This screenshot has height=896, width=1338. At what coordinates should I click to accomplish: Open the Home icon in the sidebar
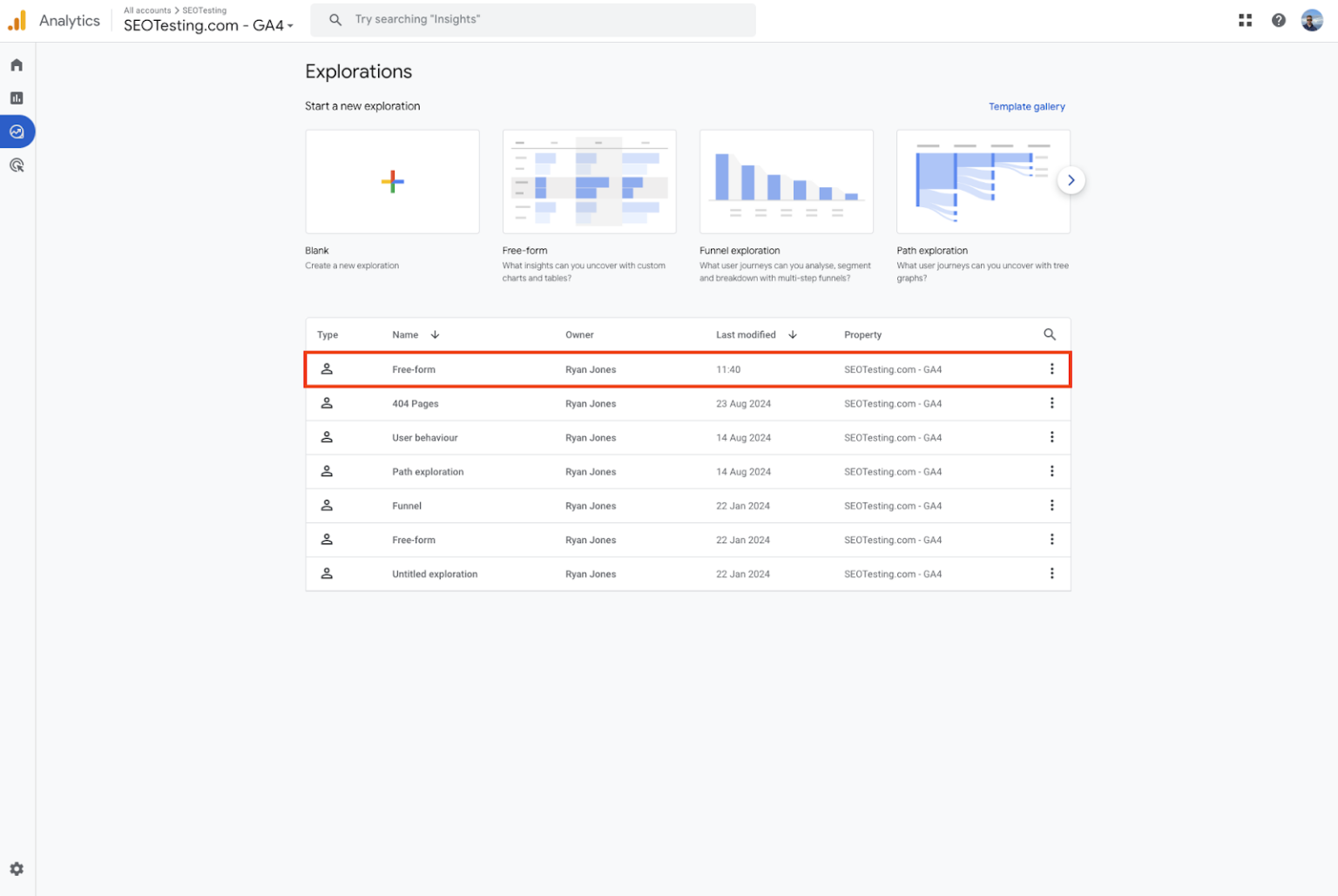(17, 64)
